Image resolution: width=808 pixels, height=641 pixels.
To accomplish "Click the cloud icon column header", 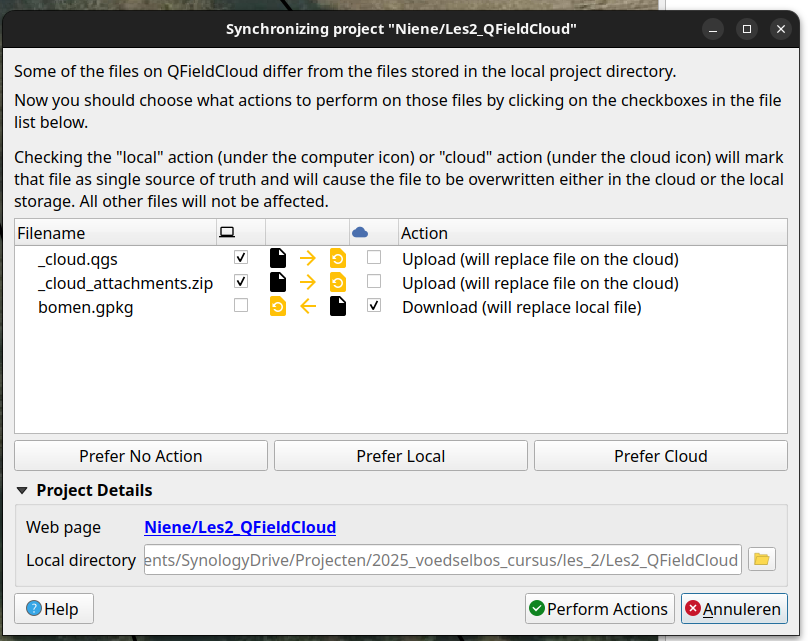I will coord(360,233).
